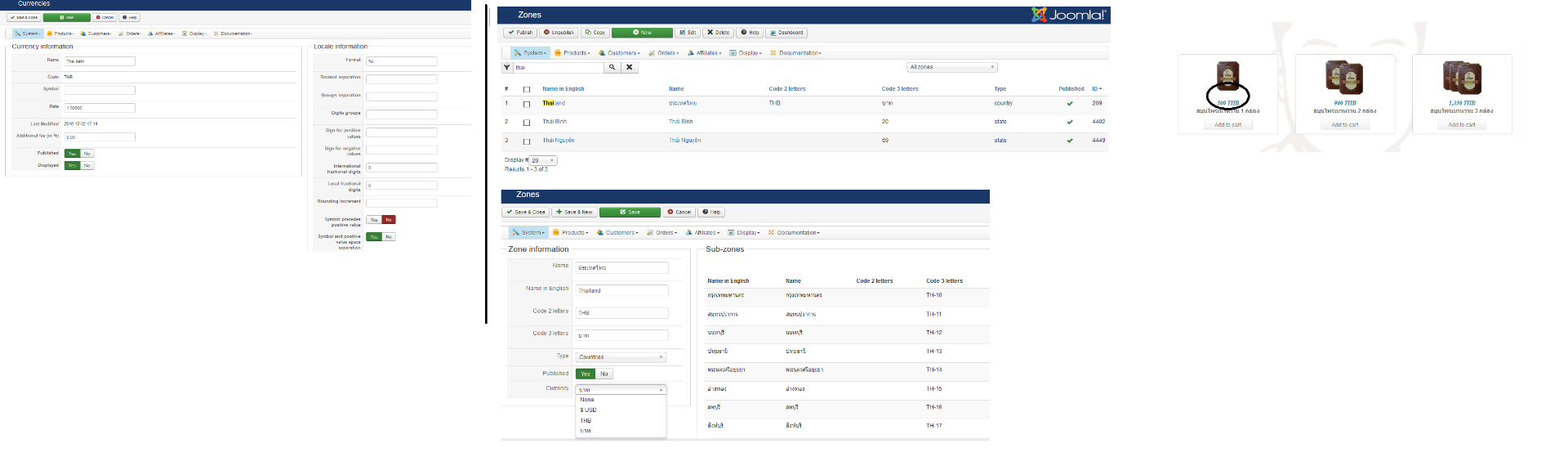1568x466 pixels.
Task: Open the Products menu in Zones list
Action: click(572, 53)
